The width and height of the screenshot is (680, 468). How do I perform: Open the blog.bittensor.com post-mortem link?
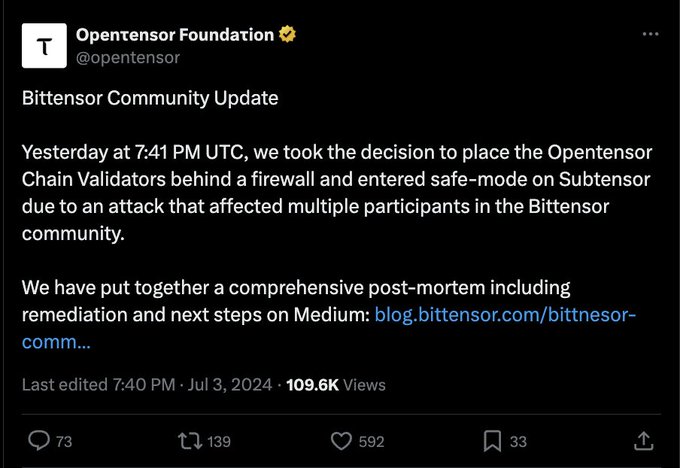point(329,328)
